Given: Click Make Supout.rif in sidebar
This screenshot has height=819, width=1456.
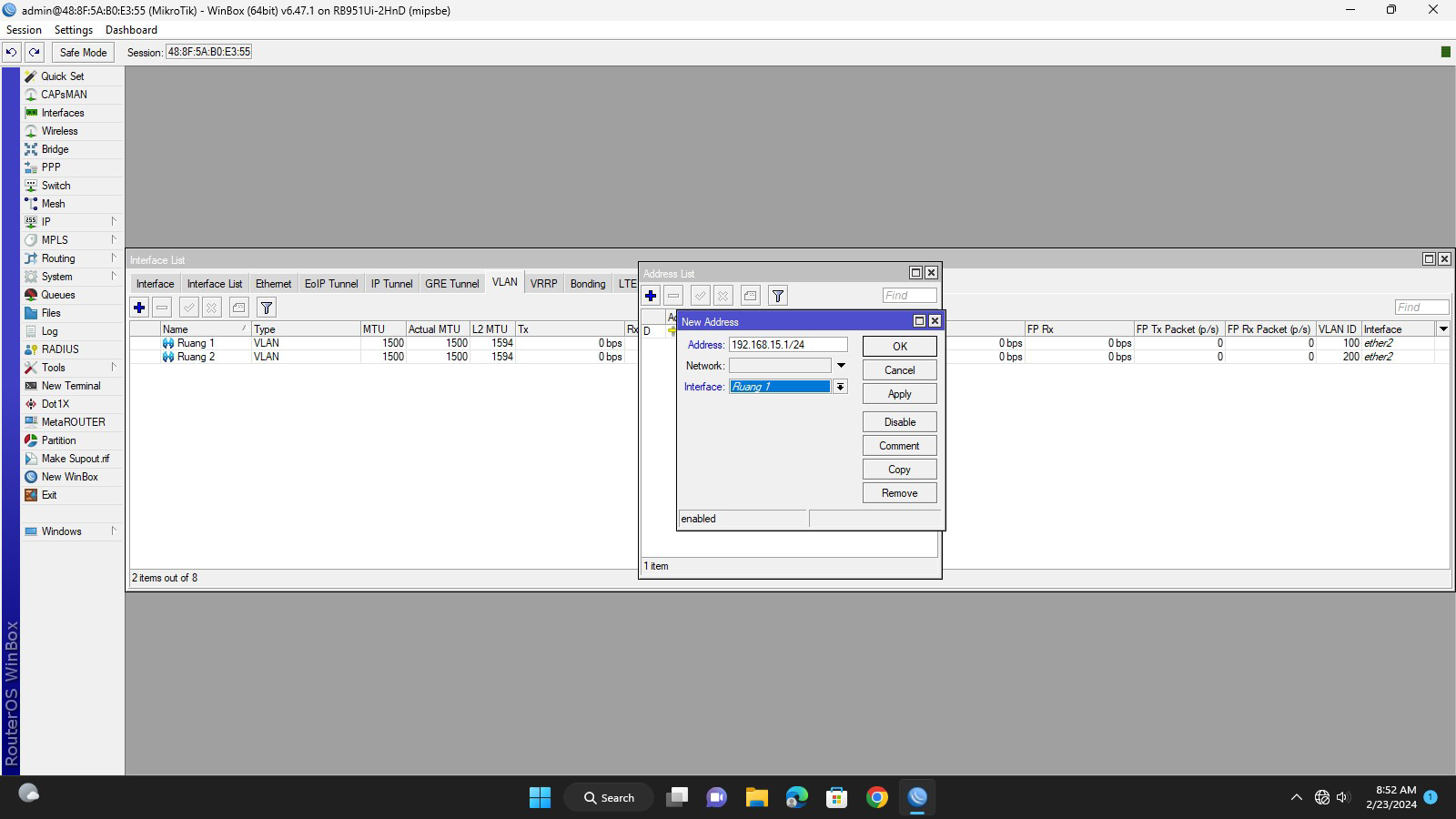Looking at the screenshot, I should click(x=75, y=459).
